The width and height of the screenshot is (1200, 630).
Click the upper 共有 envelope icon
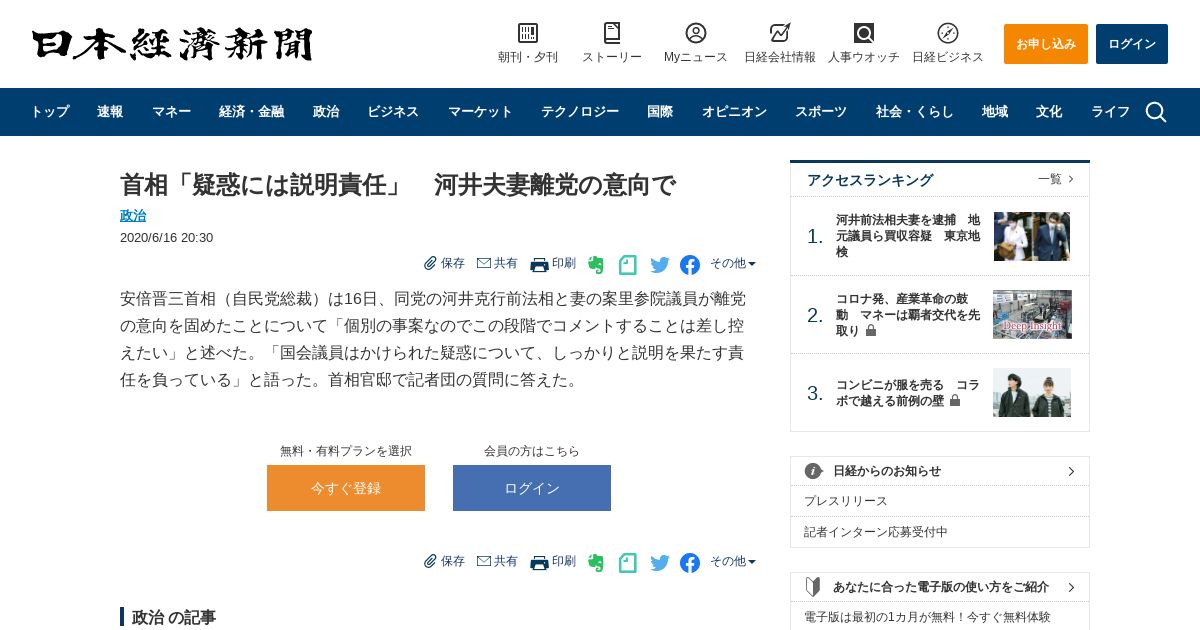(x=484, y=263)
